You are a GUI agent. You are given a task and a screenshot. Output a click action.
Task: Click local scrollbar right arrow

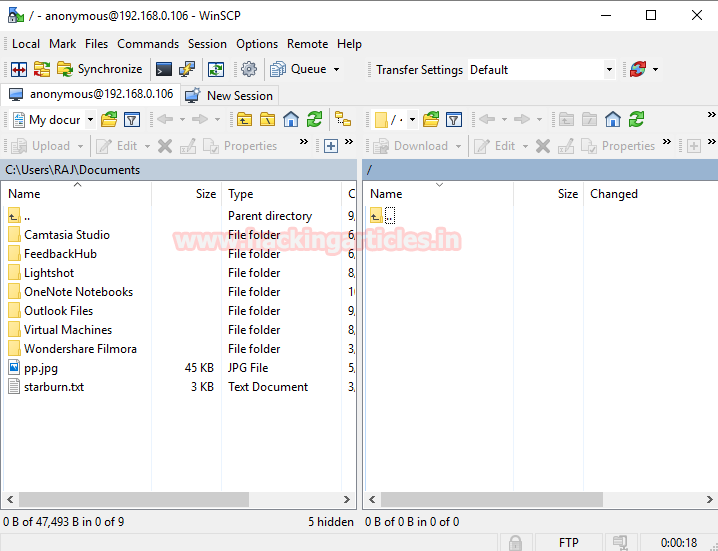347,499
